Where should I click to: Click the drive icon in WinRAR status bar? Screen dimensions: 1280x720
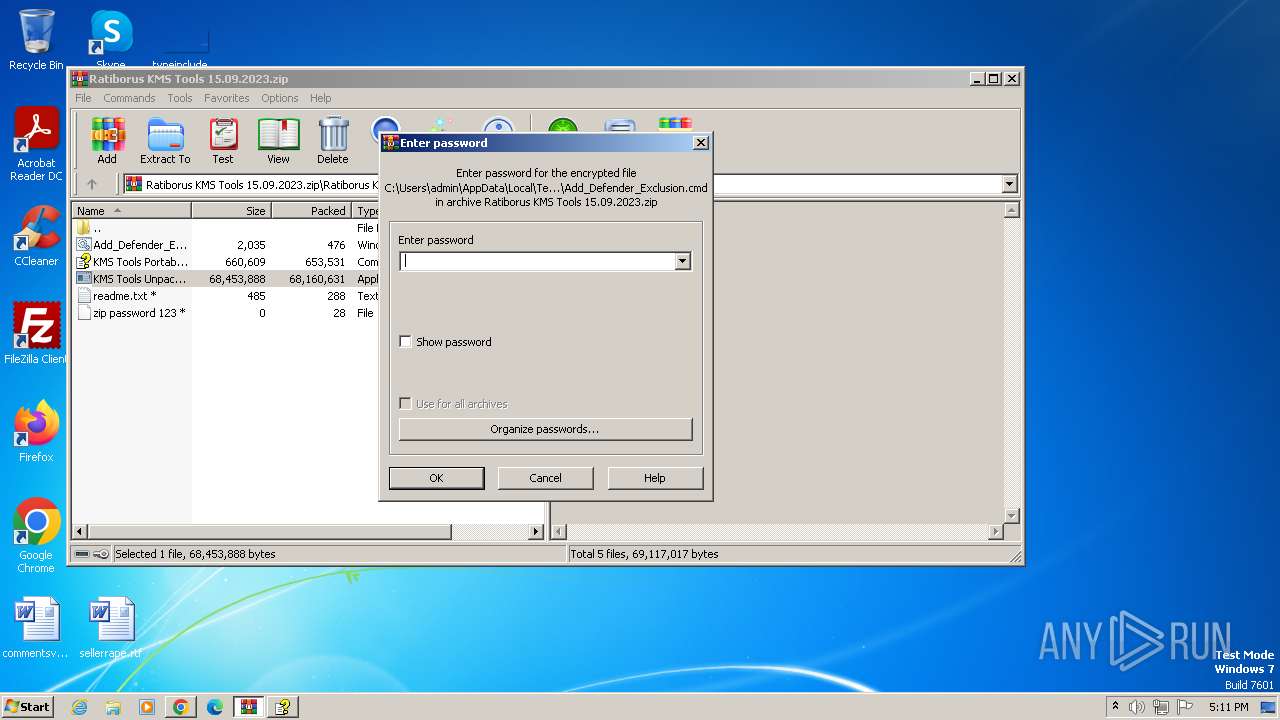pos(82,554)
